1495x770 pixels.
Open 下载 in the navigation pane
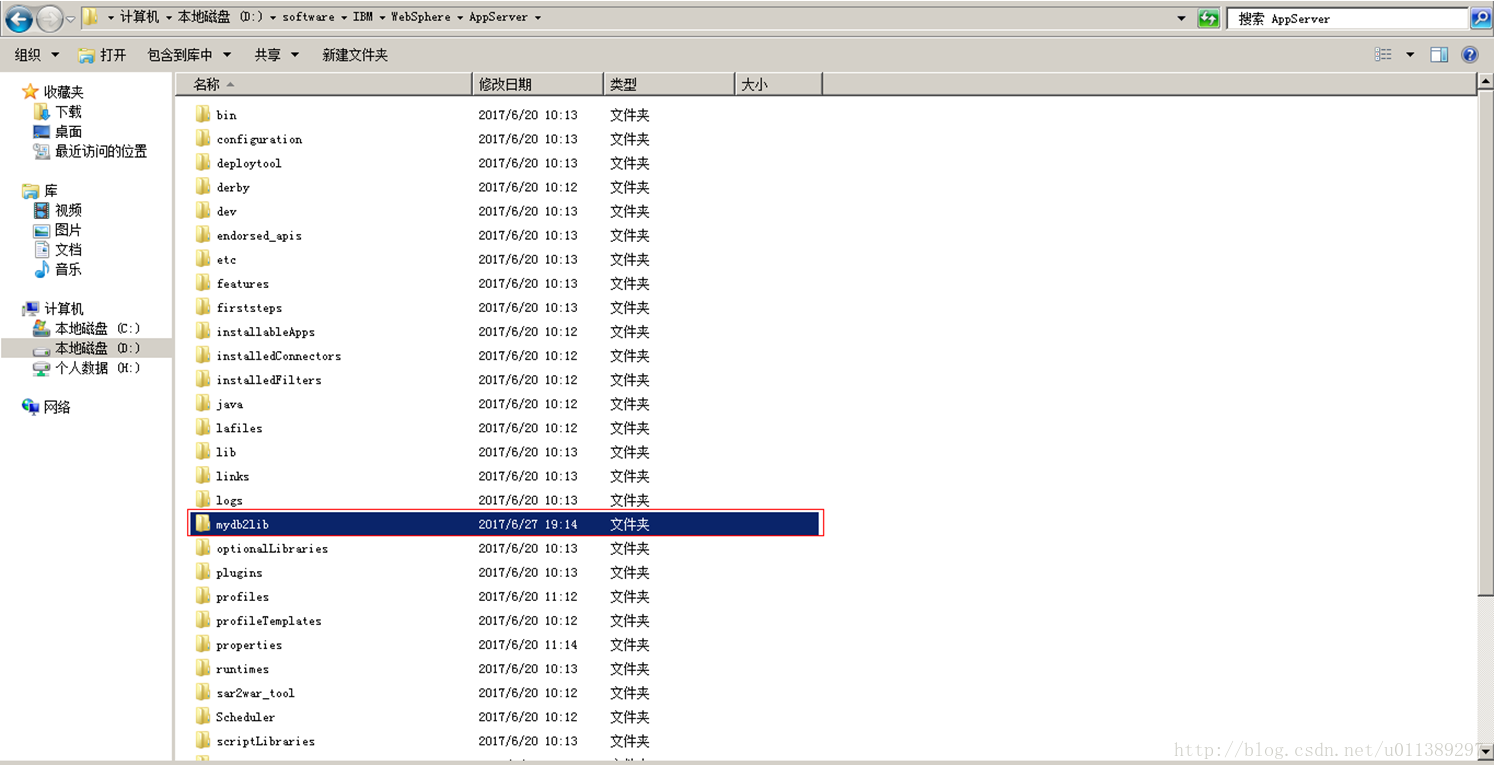68,112
